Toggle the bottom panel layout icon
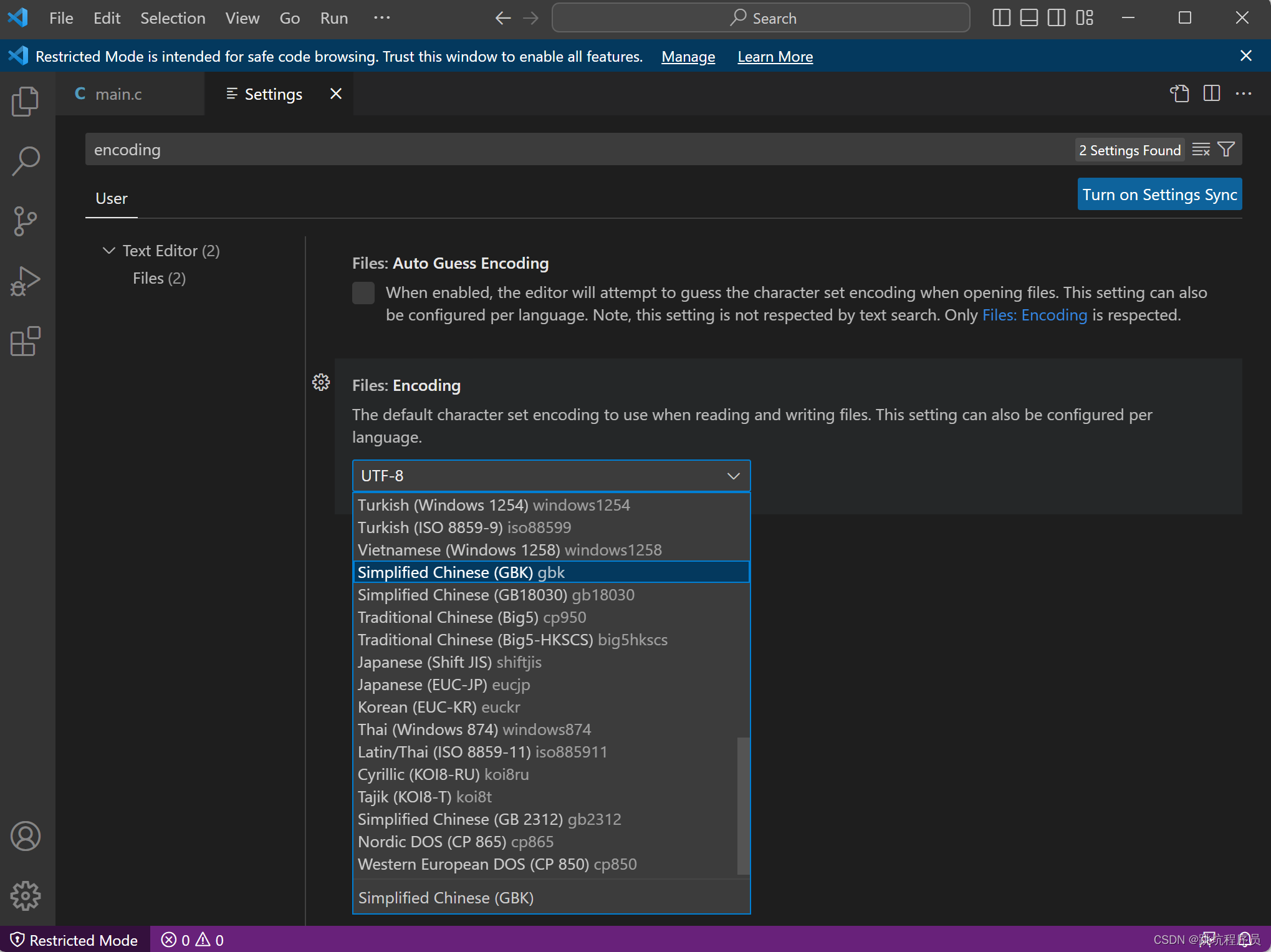The width and height of the screenshot is (1271, 952). [x=1029, y=18]
